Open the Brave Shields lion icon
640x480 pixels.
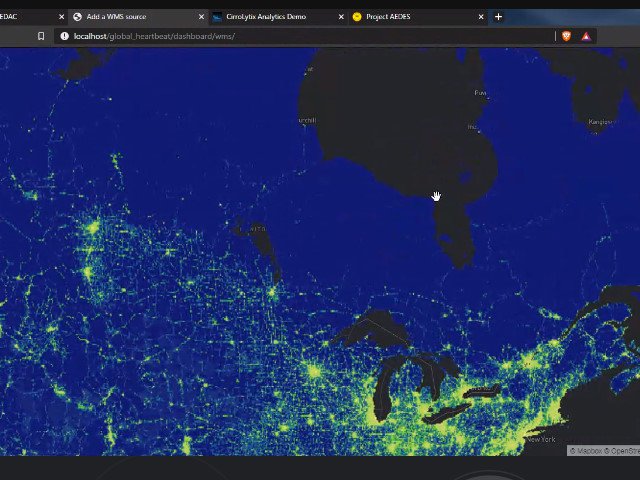(x=567, y=36)
